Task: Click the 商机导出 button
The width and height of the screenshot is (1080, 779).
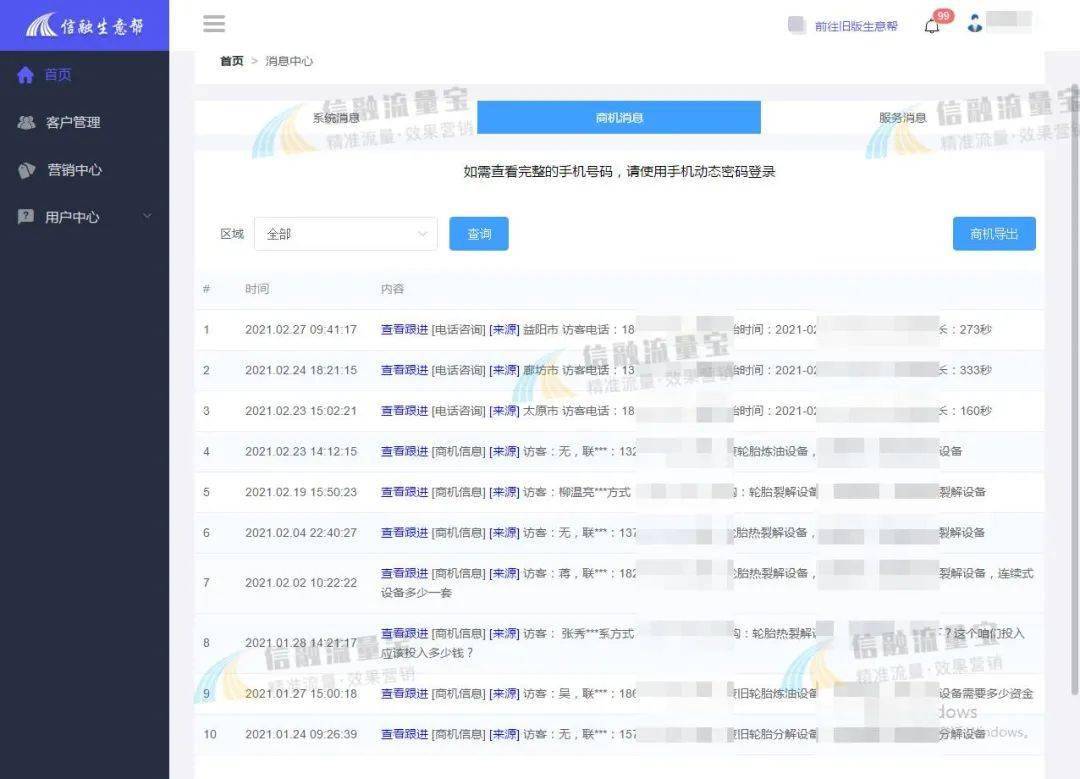Action: [x=994, y=234]
